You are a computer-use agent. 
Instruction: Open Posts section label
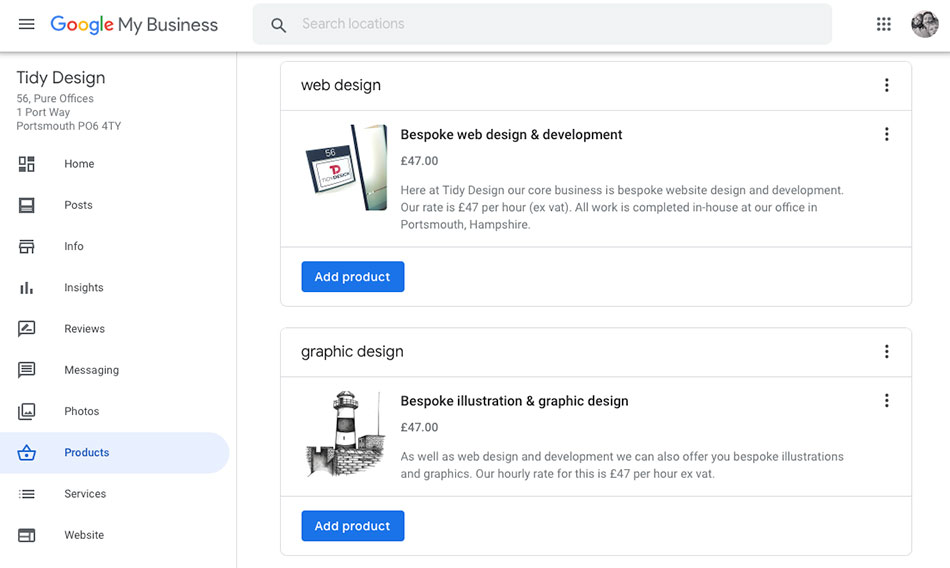click(79, 205)
